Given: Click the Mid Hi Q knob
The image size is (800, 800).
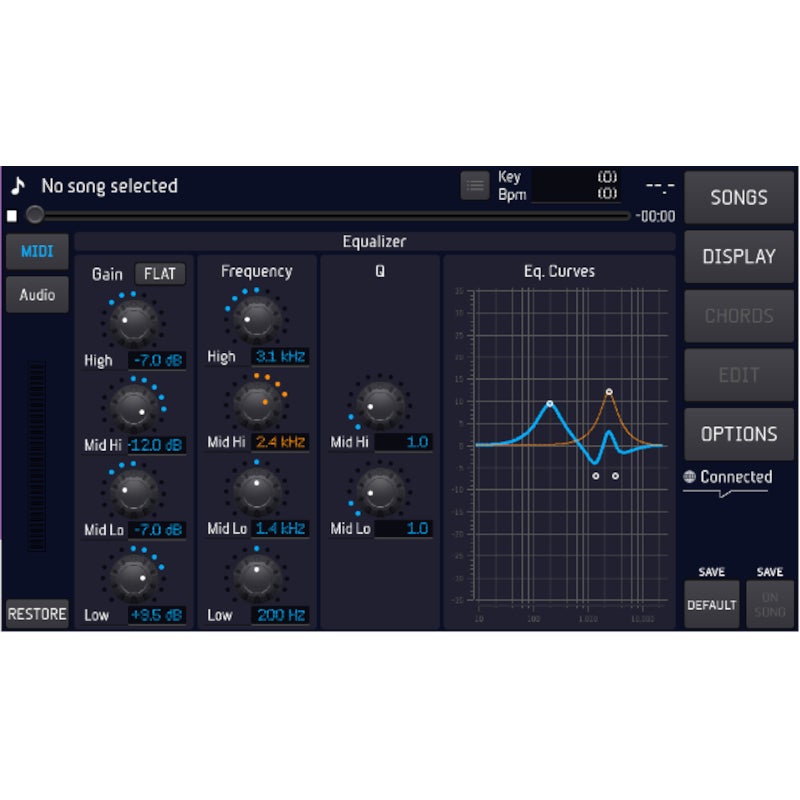Looking at the screenshot, I should click(380, 406).
